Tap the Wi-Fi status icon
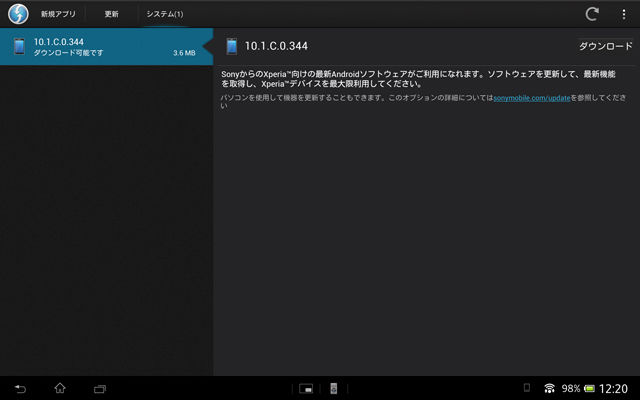640x400 pixels. point(549,388)
